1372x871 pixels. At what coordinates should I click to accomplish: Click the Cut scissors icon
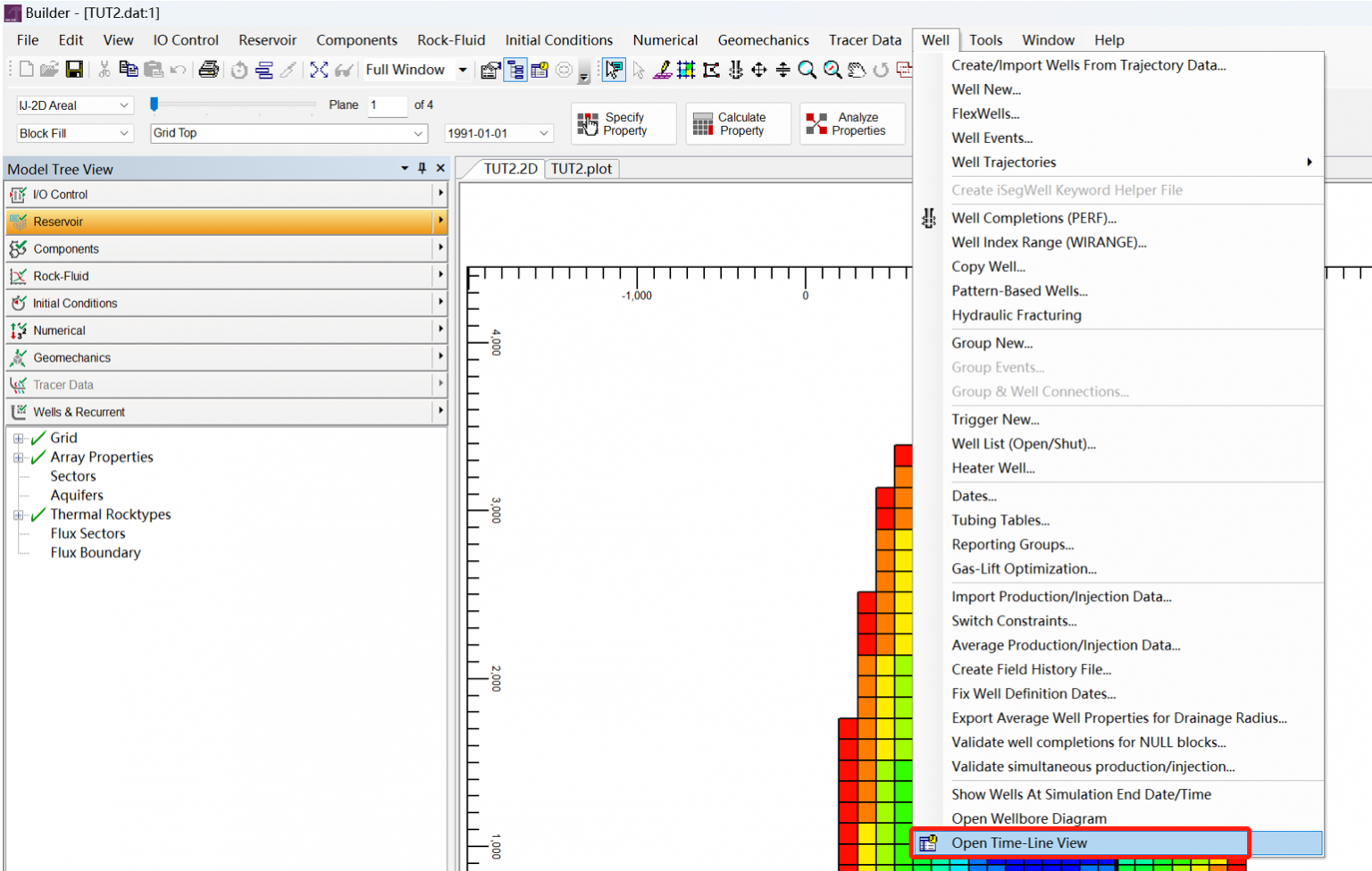click(x=105, y=70)
